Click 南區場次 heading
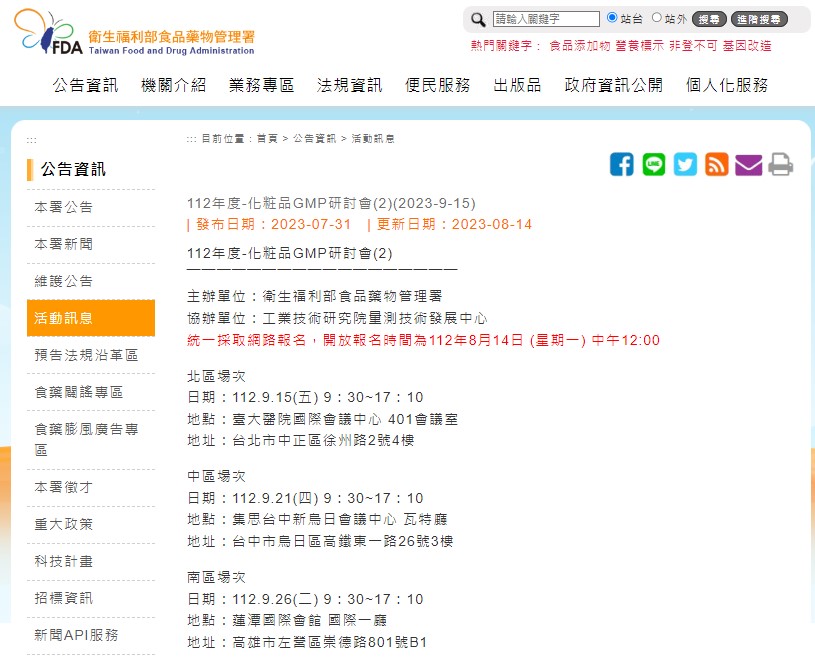 (x=216, y=577)
